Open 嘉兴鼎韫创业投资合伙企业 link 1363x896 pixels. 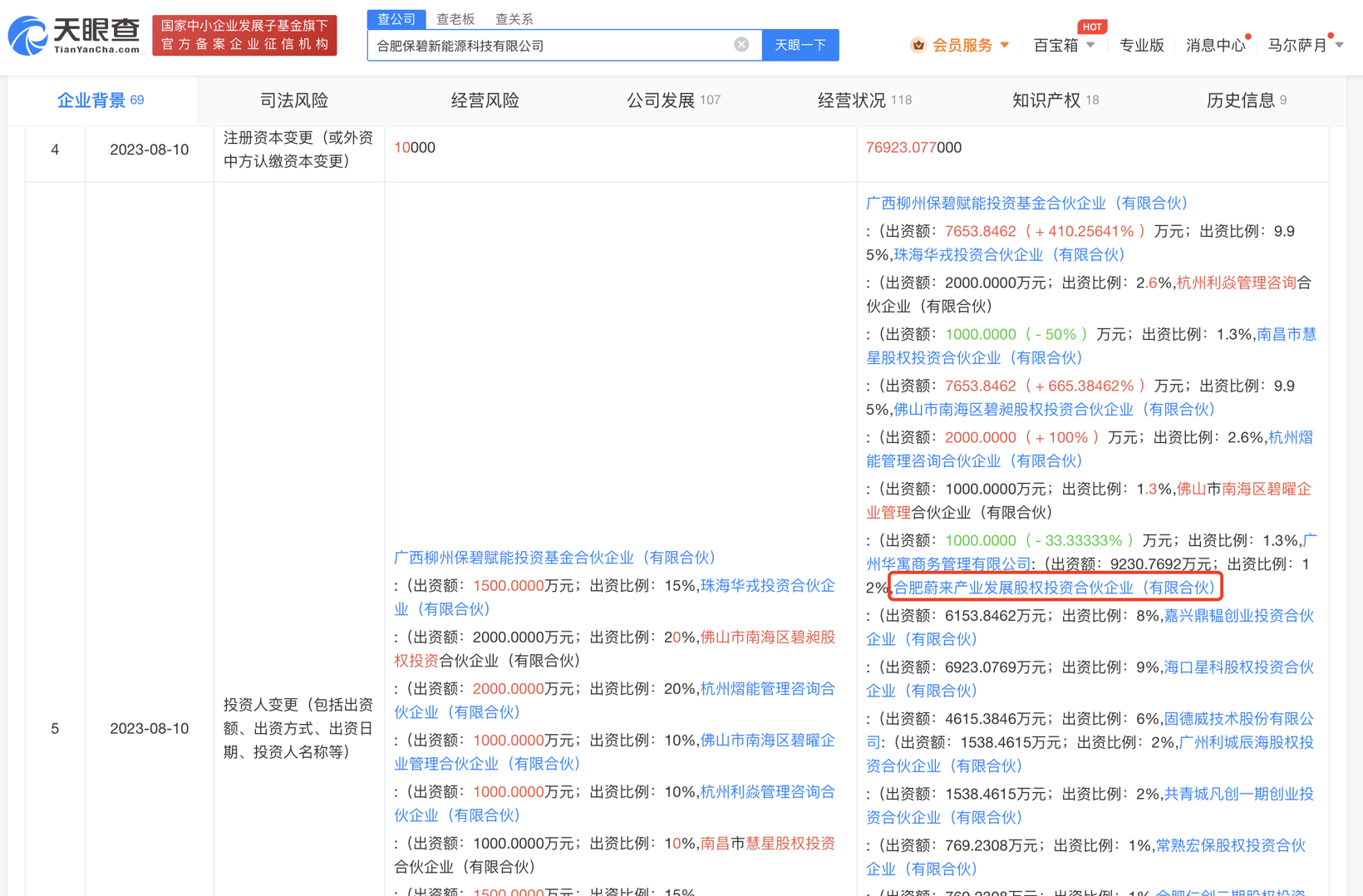(1090, 627)
